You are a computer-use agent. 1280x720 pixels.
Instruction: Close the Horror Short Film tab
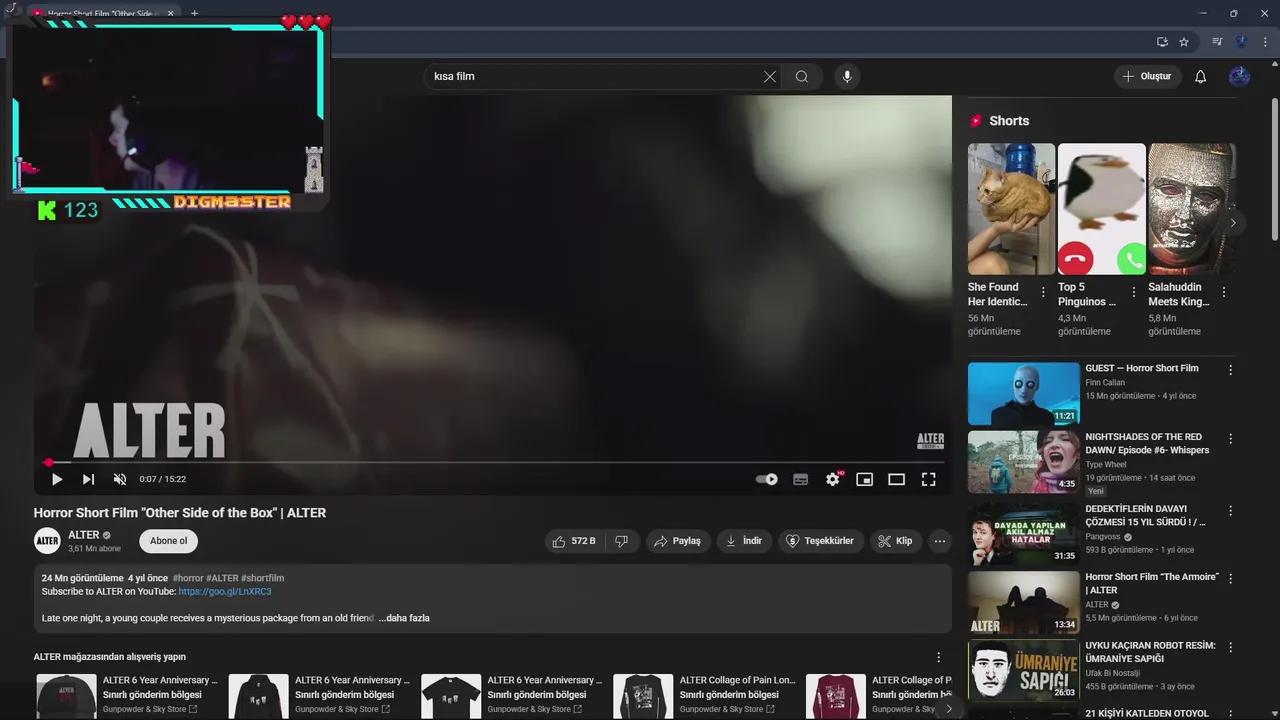170,14
